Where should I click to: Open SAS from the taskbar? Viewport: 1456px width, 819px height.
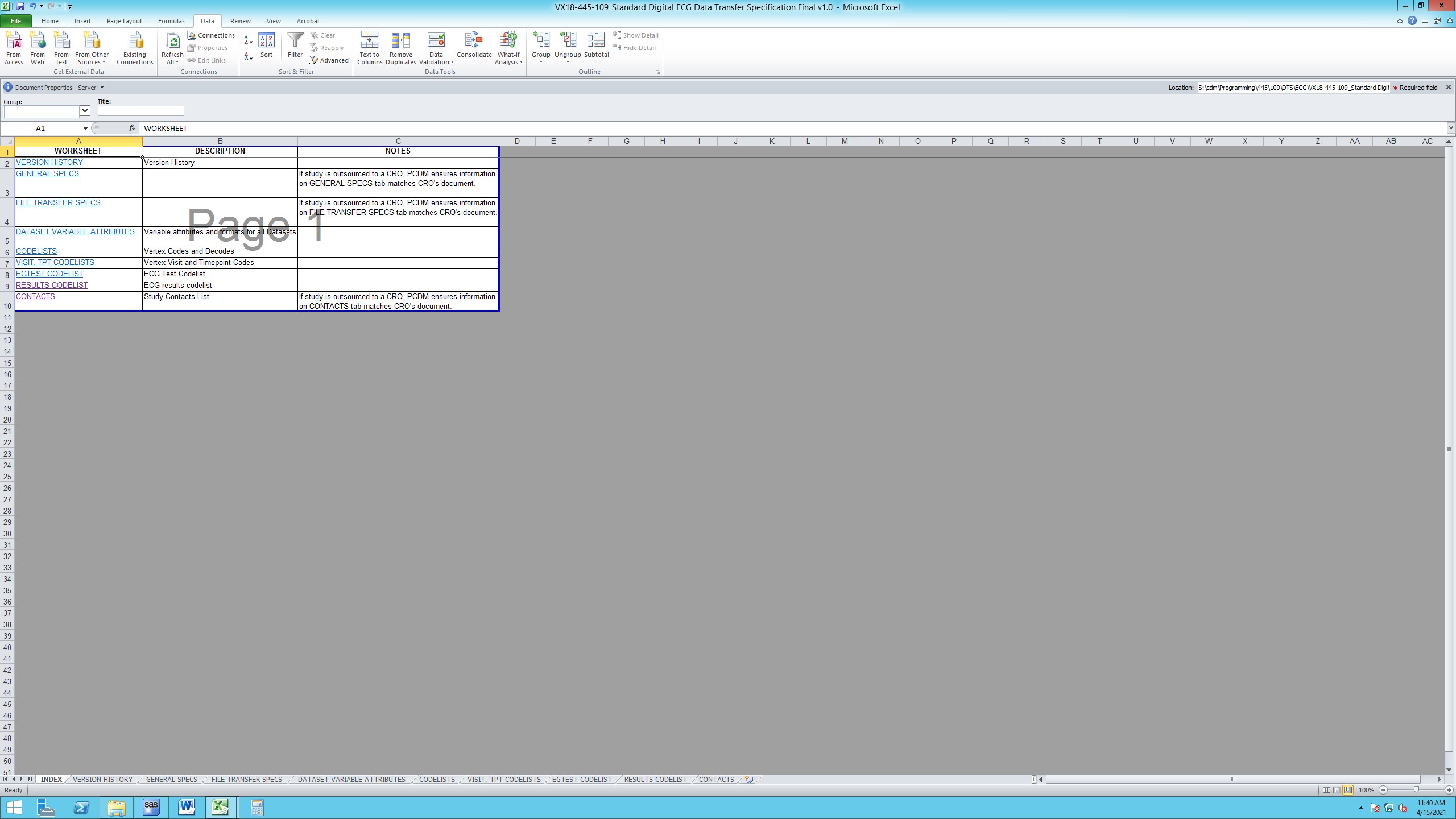(x=151, y=807)
